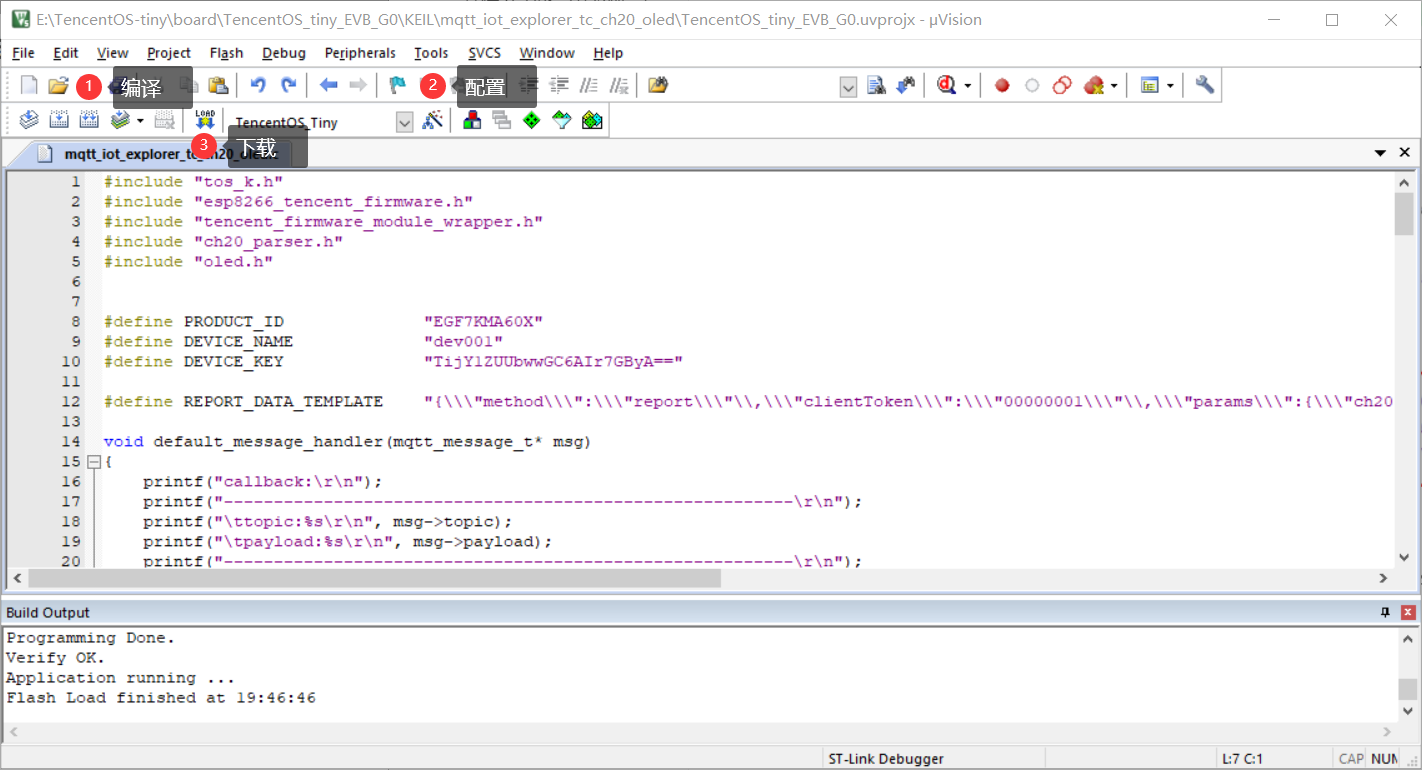Click the editor vertical scrollbar thumb
This screenshot has width=1422, height=770.
coord(1404,213)
